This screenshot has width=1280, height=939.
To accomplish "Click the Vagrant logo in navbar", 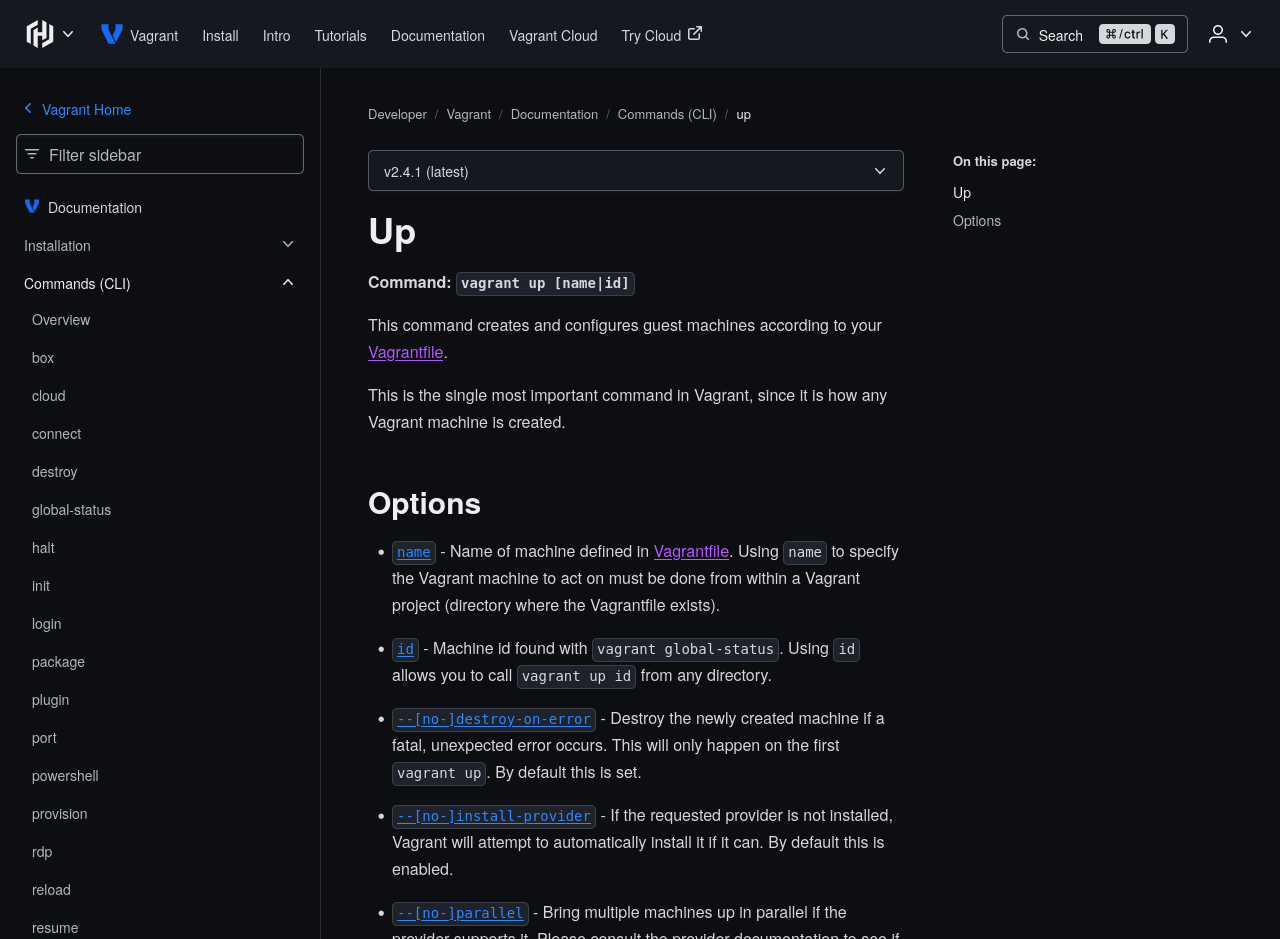I will pyautogui.click(x=112, y=34).
